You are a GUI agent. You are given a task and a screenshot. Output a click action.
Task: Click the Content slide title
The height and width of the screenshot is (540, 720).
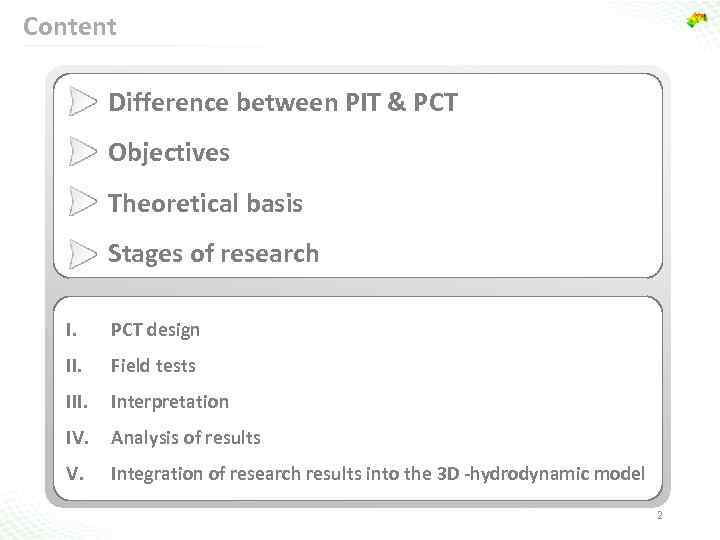click(70, 27)
